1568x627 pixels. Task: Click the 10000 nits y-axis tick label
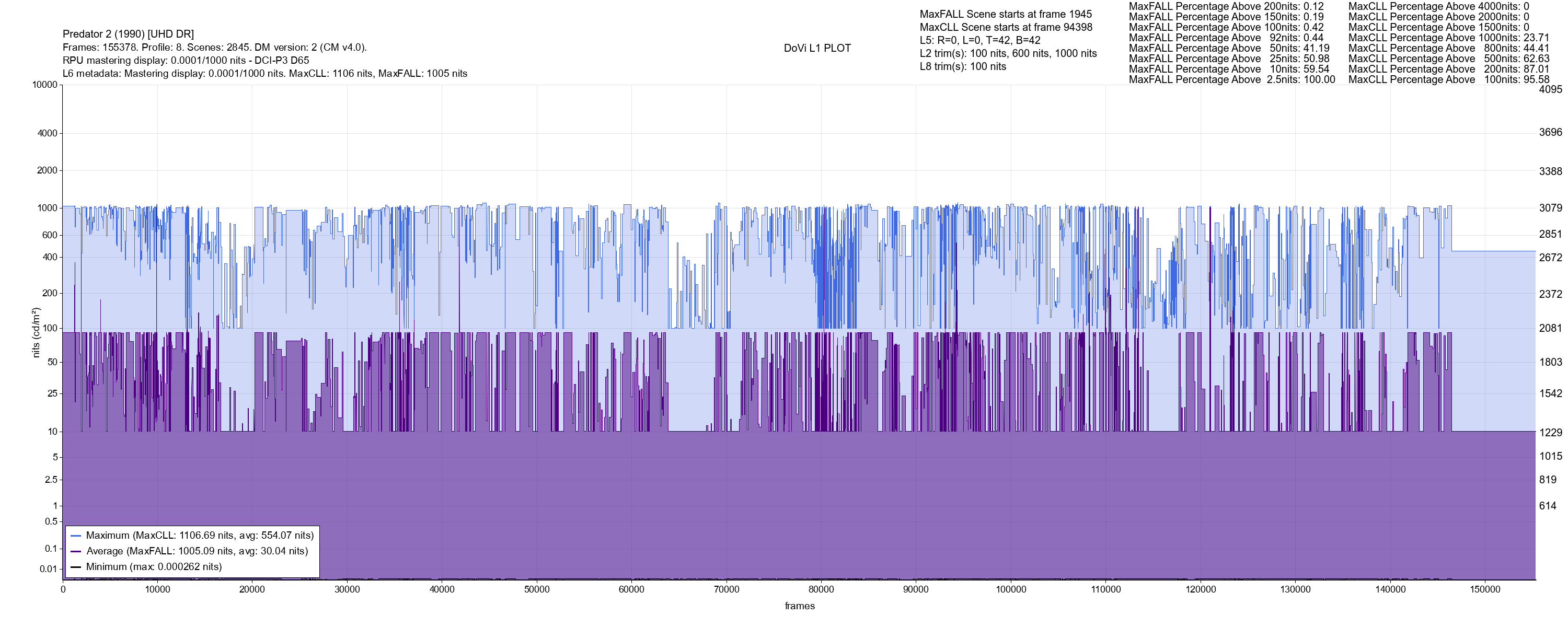click(45, 85)
